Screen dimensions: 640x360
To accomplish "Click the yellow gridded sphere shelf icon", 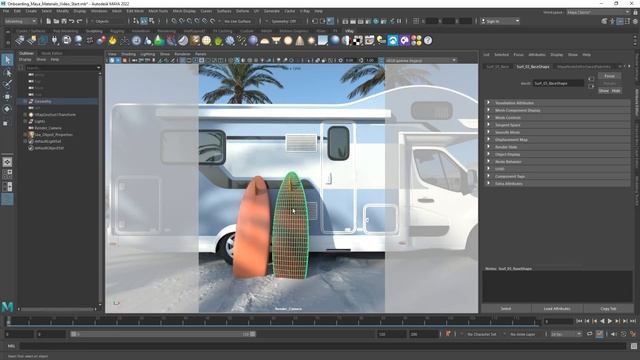I will [x=207, y=40].
